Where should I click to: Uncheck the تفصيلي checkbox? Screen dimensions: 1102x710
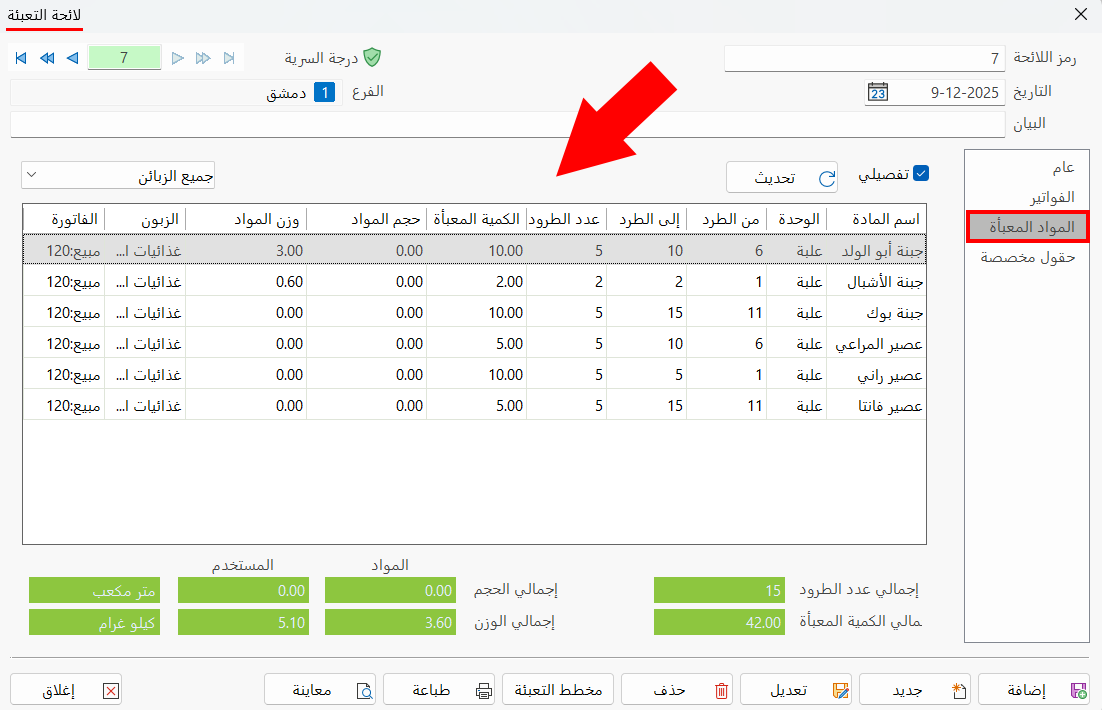(921, 172)
